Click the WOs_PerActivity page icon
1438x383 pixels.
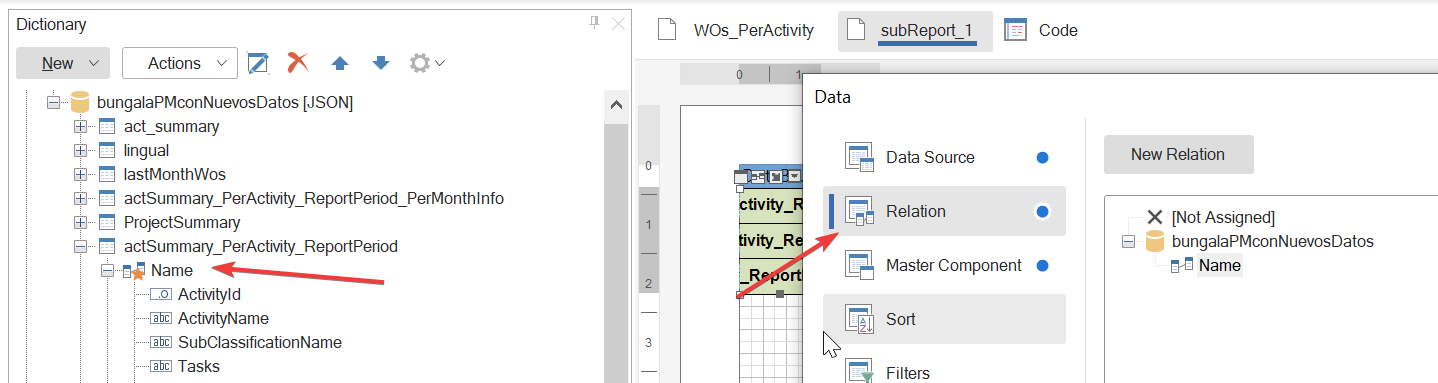point(667,30)
